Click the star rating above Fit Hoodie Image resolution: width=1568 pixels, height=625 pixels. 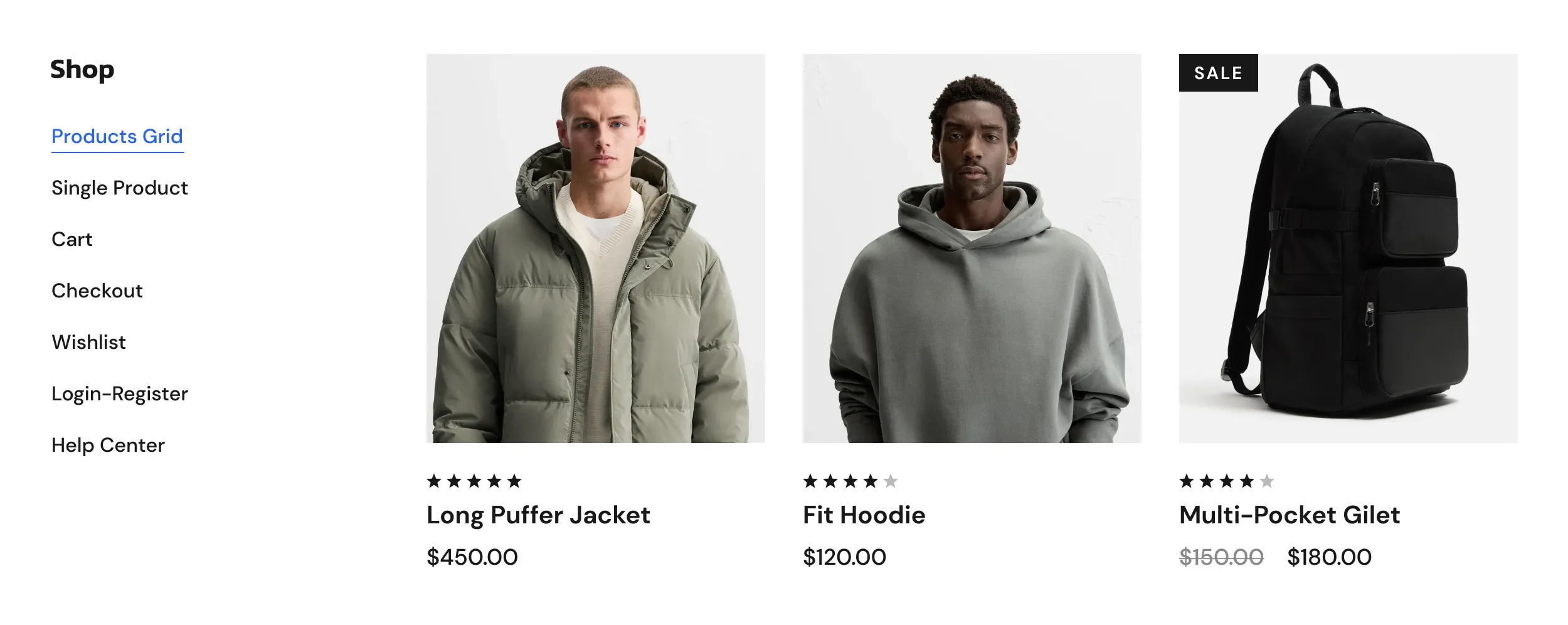coord(850,481)
